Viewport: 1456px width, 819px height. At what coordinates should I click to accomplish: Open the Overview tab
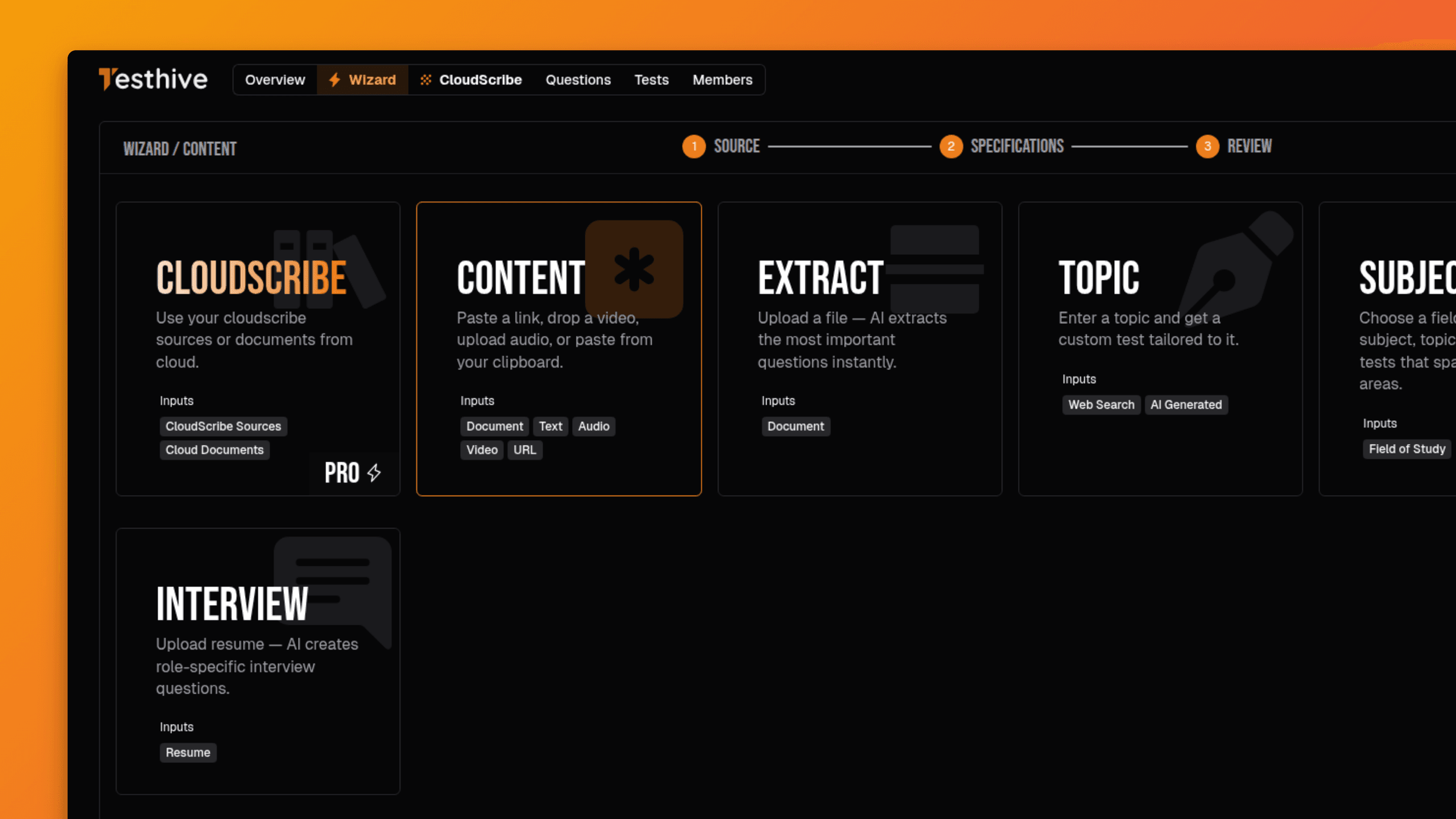(275, 80)
